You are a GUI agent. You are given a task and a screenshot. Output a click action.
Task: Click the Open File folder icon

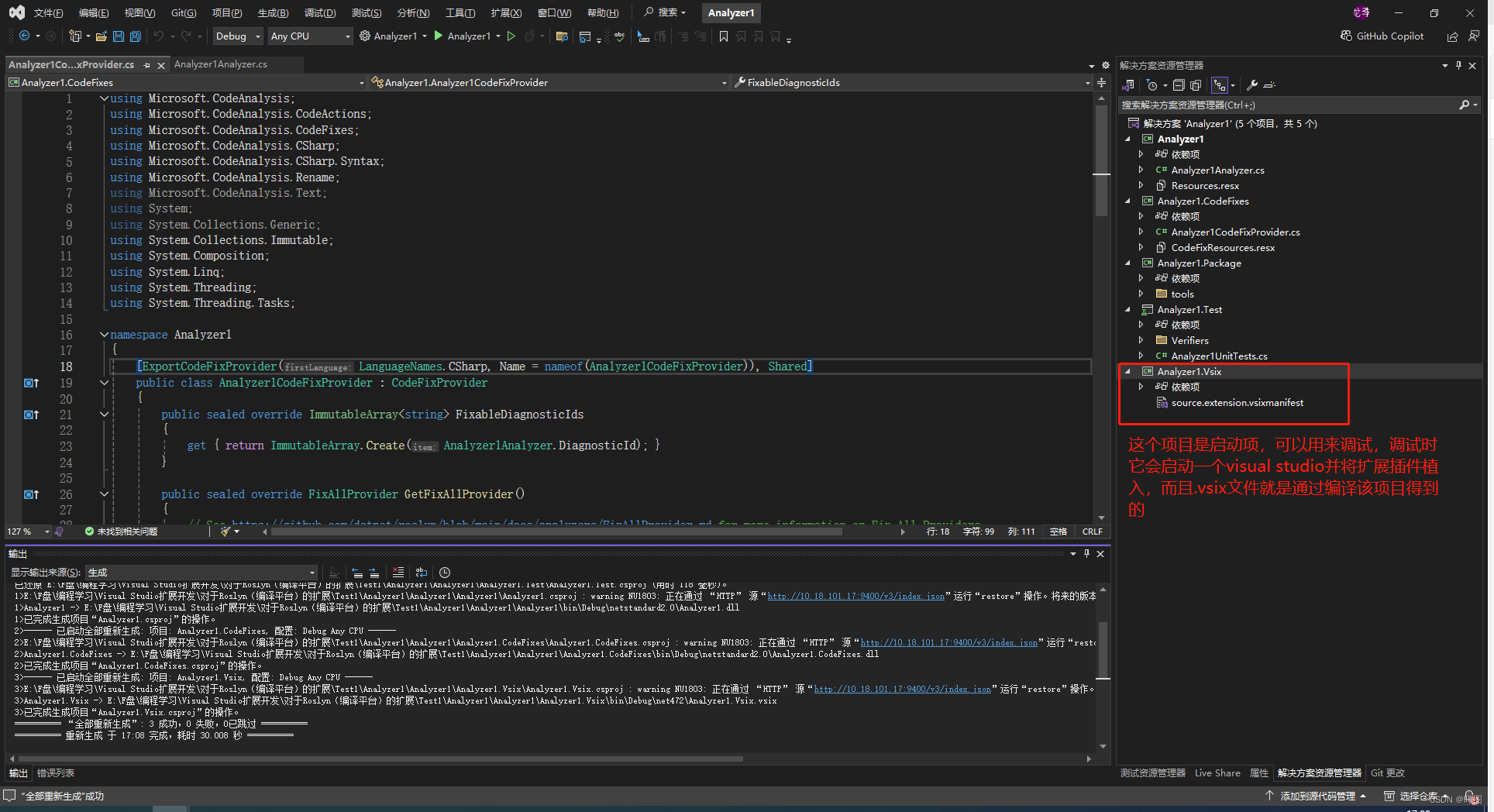tap(101, 36)
